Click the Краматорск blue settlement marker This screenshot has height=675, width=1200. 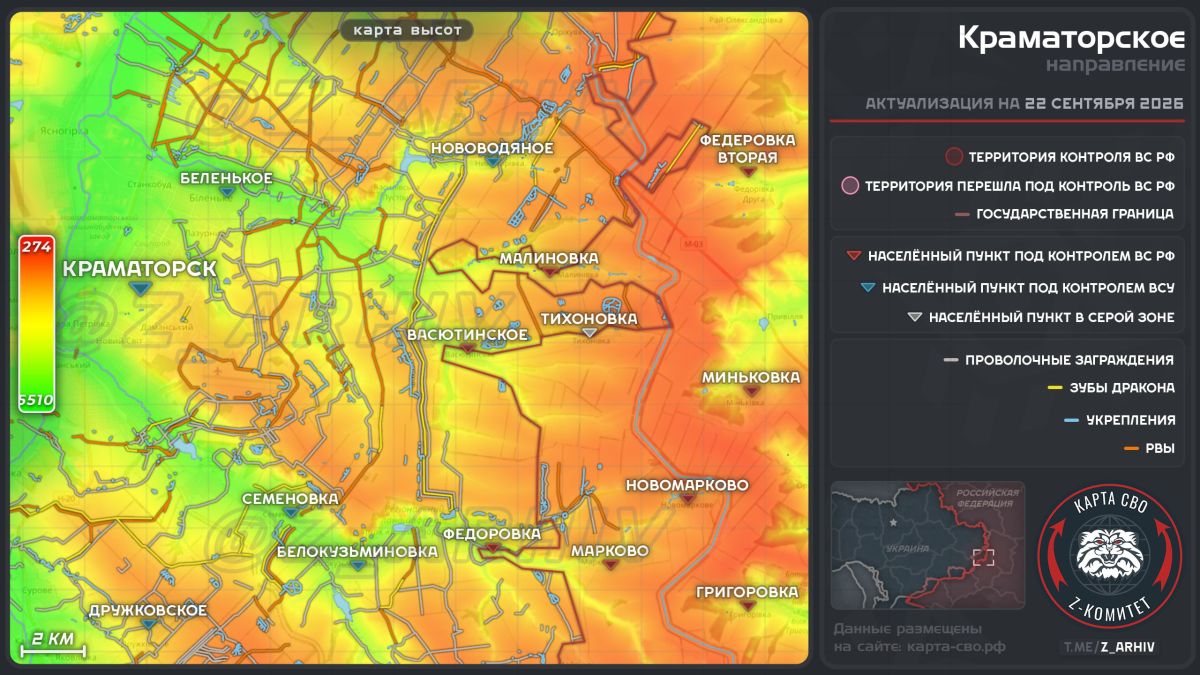[x=141, y=287]
